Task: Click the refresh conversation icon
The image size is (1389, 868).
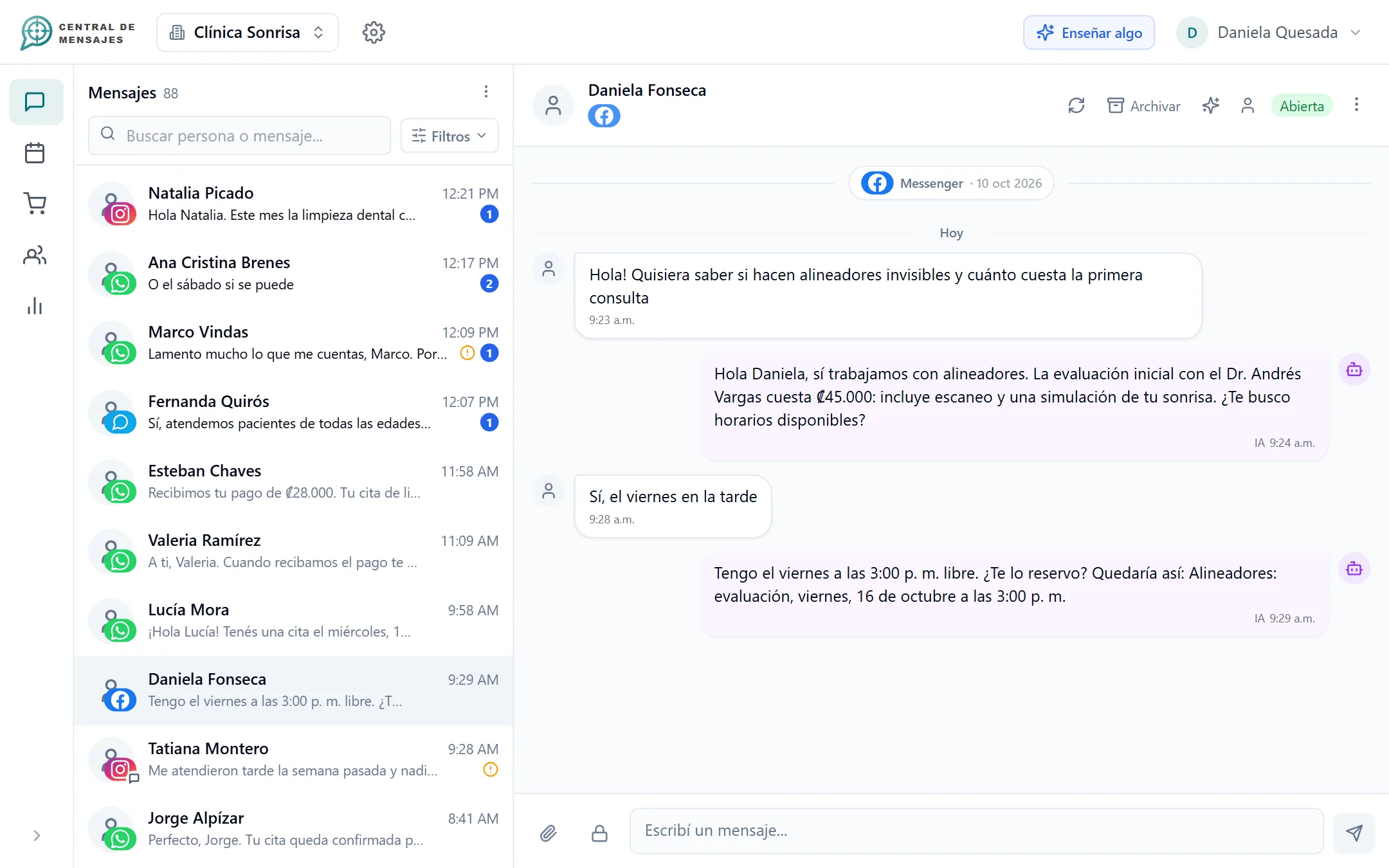Action: 1076,105
